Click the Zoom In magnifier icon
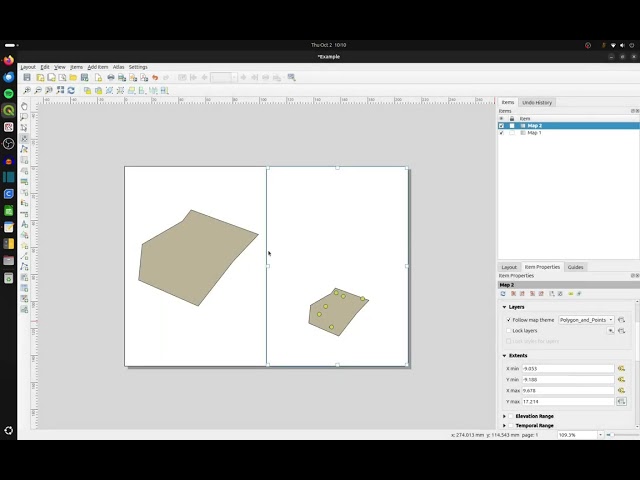The image size is (640, 480). 27,91
